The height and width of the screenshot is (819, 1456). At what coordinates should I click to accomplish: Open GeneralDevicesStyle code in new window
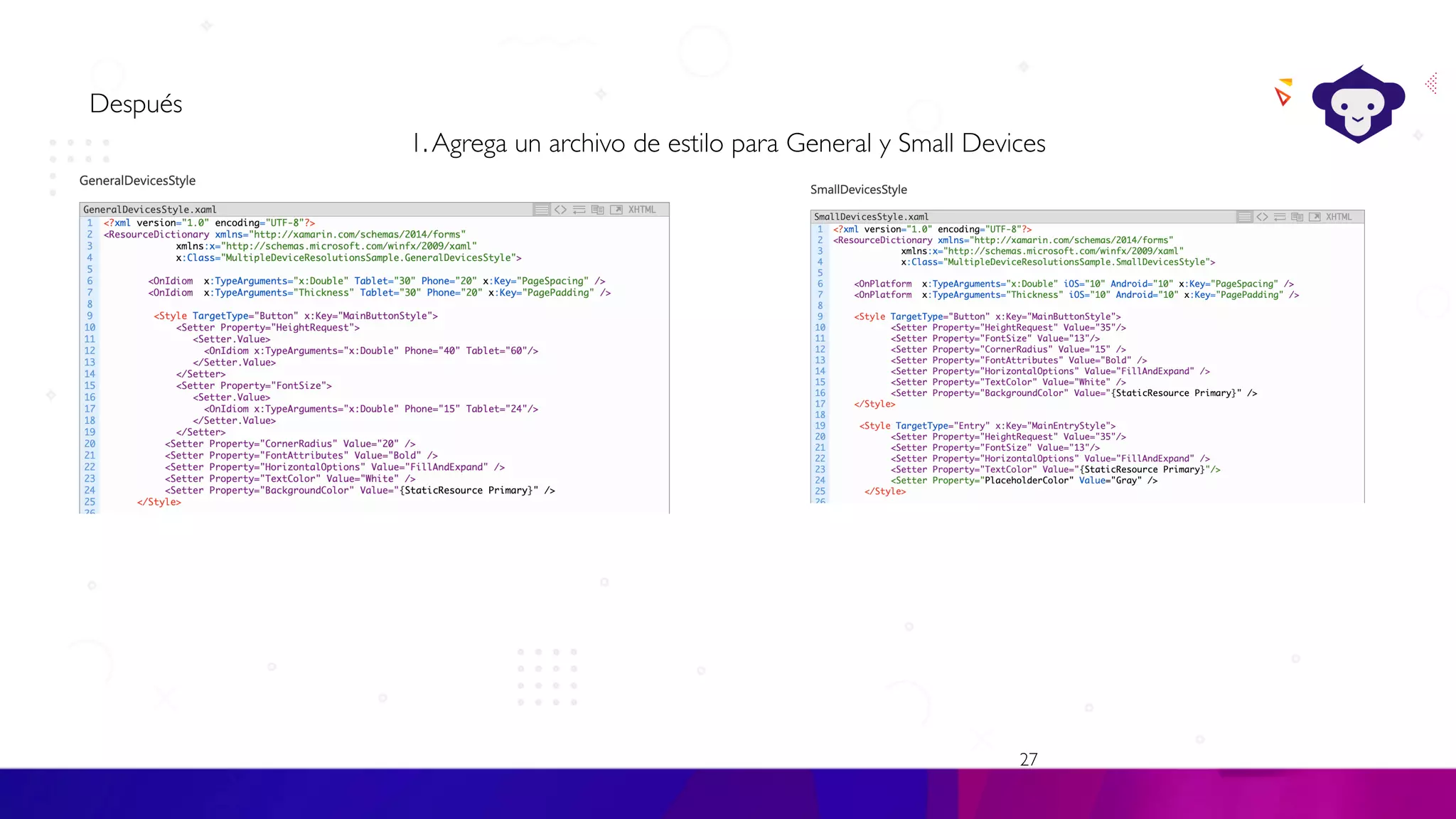coord(616,210)
